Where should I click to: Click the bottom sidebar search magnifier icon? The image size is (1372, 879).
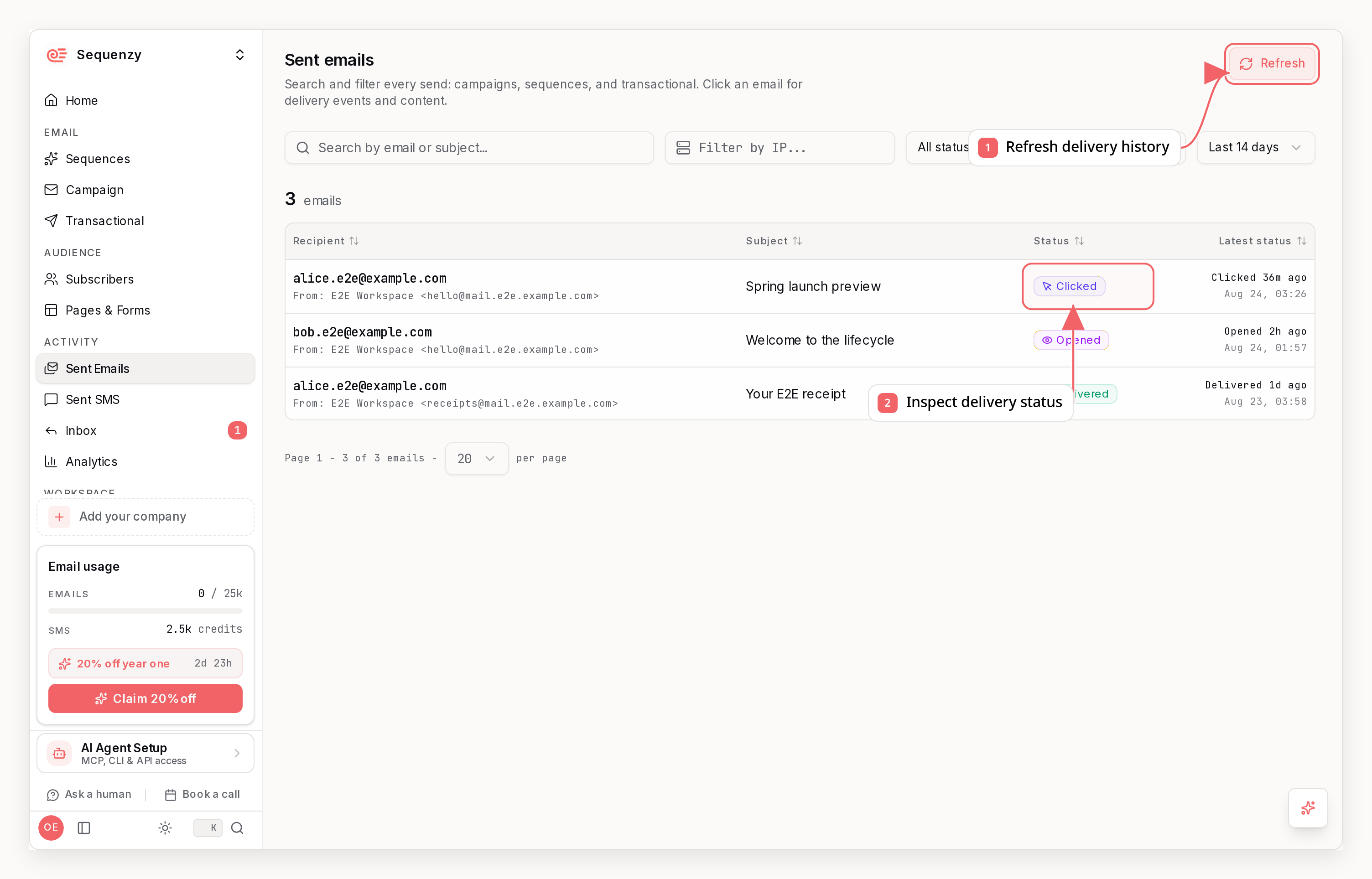[238, 827]
